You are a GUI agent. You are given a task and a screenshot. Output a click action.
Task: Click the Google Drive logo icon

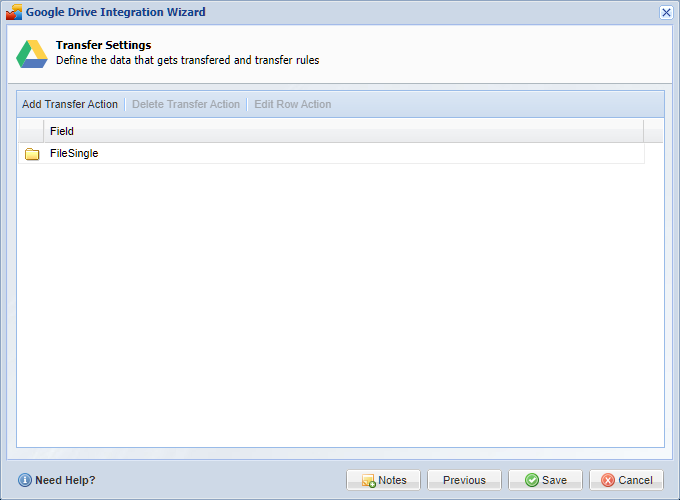[31, 54]
